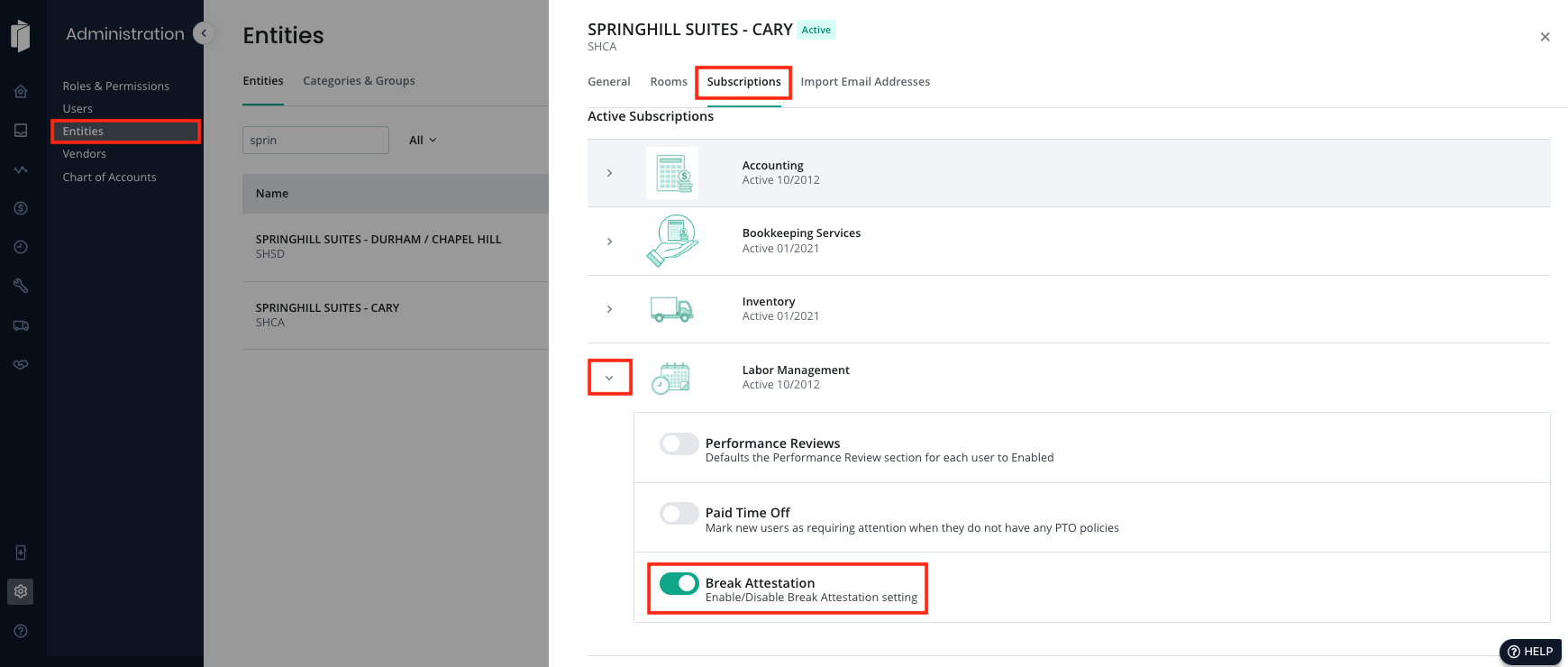Click the Bookkeeping Services hand icon
This screenshot has height=667, width=1568.
[672, 241]
